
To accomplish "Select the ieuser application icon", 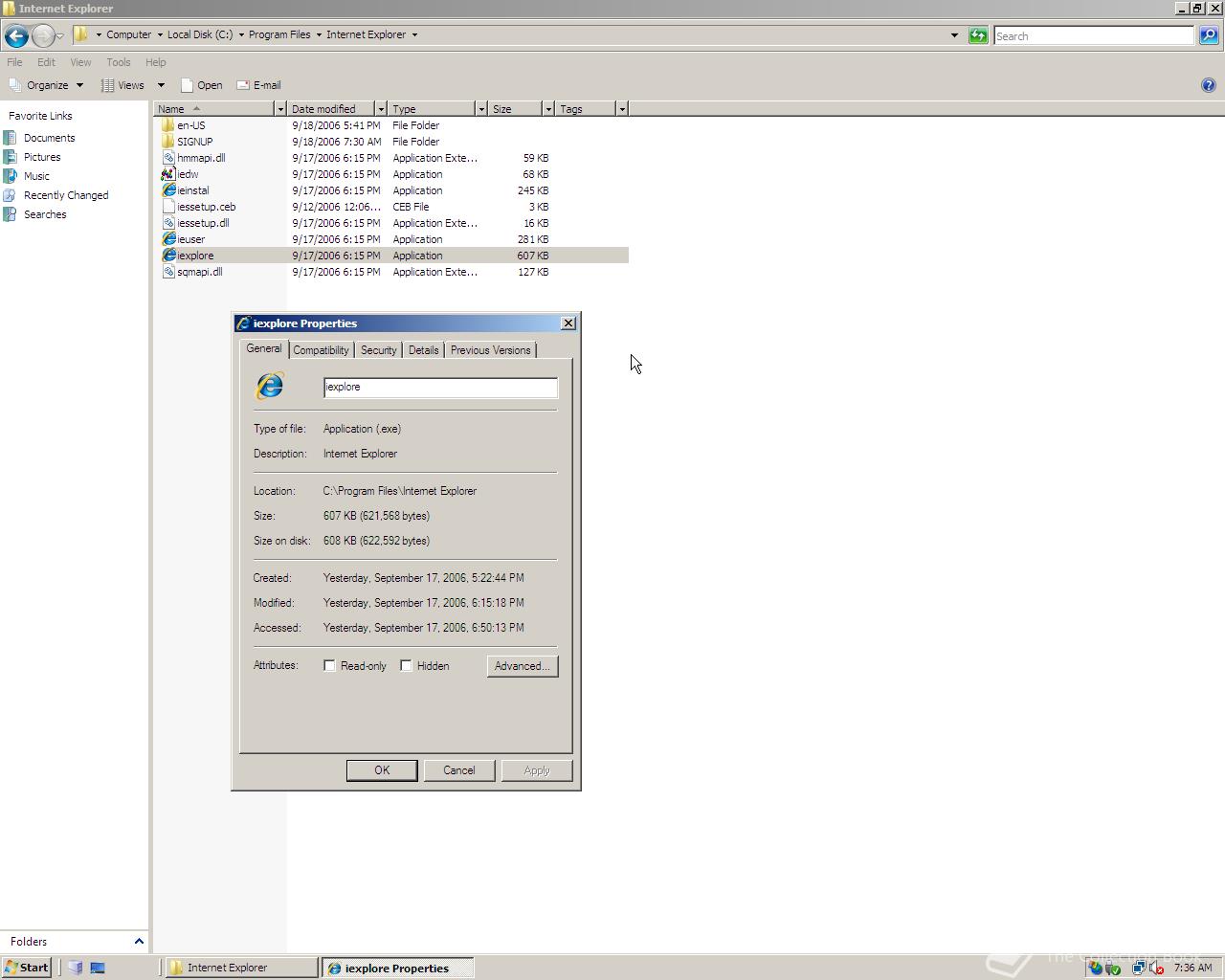I will 168,239.
